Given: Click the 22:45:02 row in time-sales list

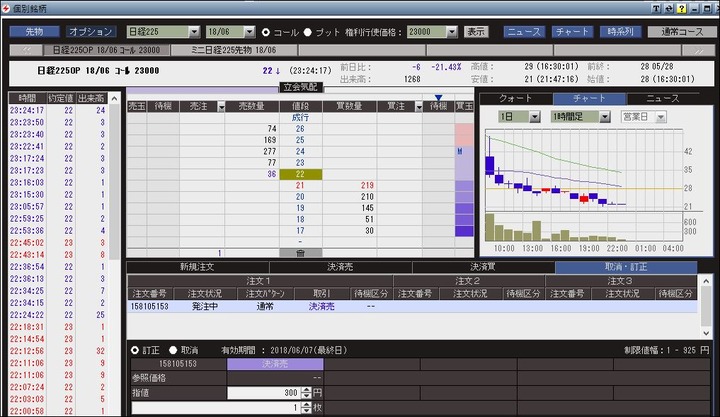Looking at the screenshot, I should coord(58,242).
